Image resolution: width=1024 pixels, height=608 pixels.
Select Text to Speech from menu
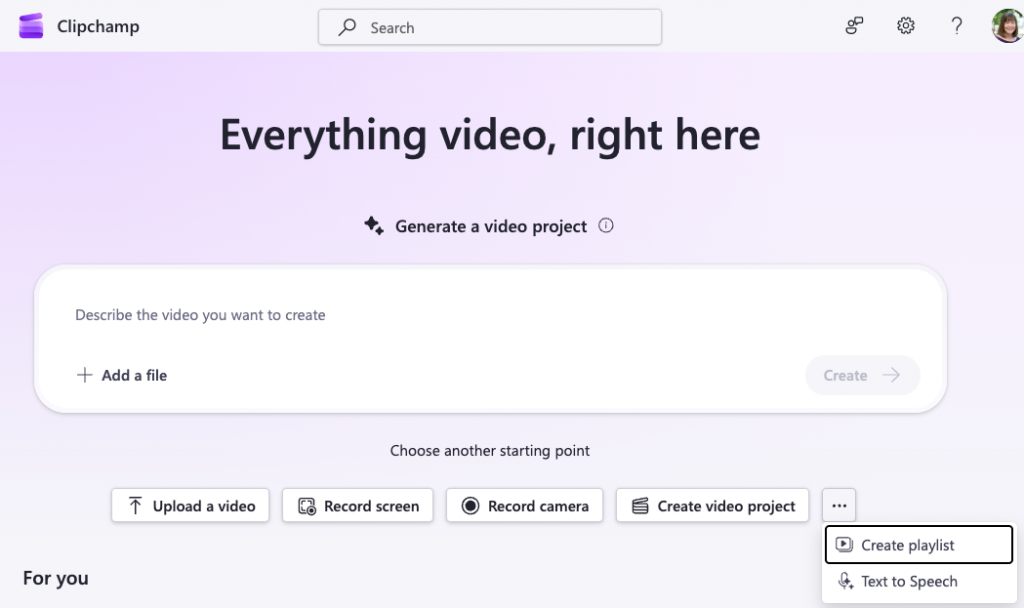(x=919, y=581)
